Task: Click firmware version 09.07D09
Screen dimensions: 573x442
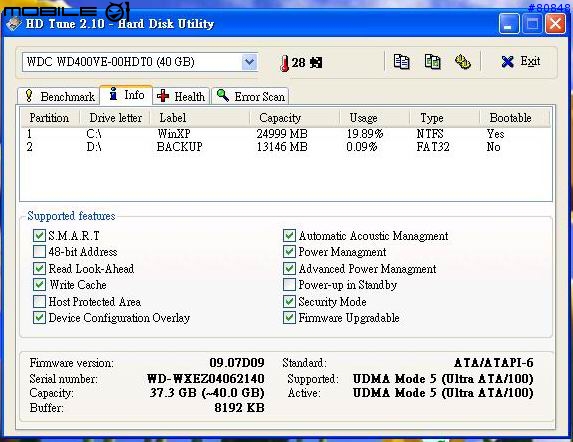Action: 237,363
